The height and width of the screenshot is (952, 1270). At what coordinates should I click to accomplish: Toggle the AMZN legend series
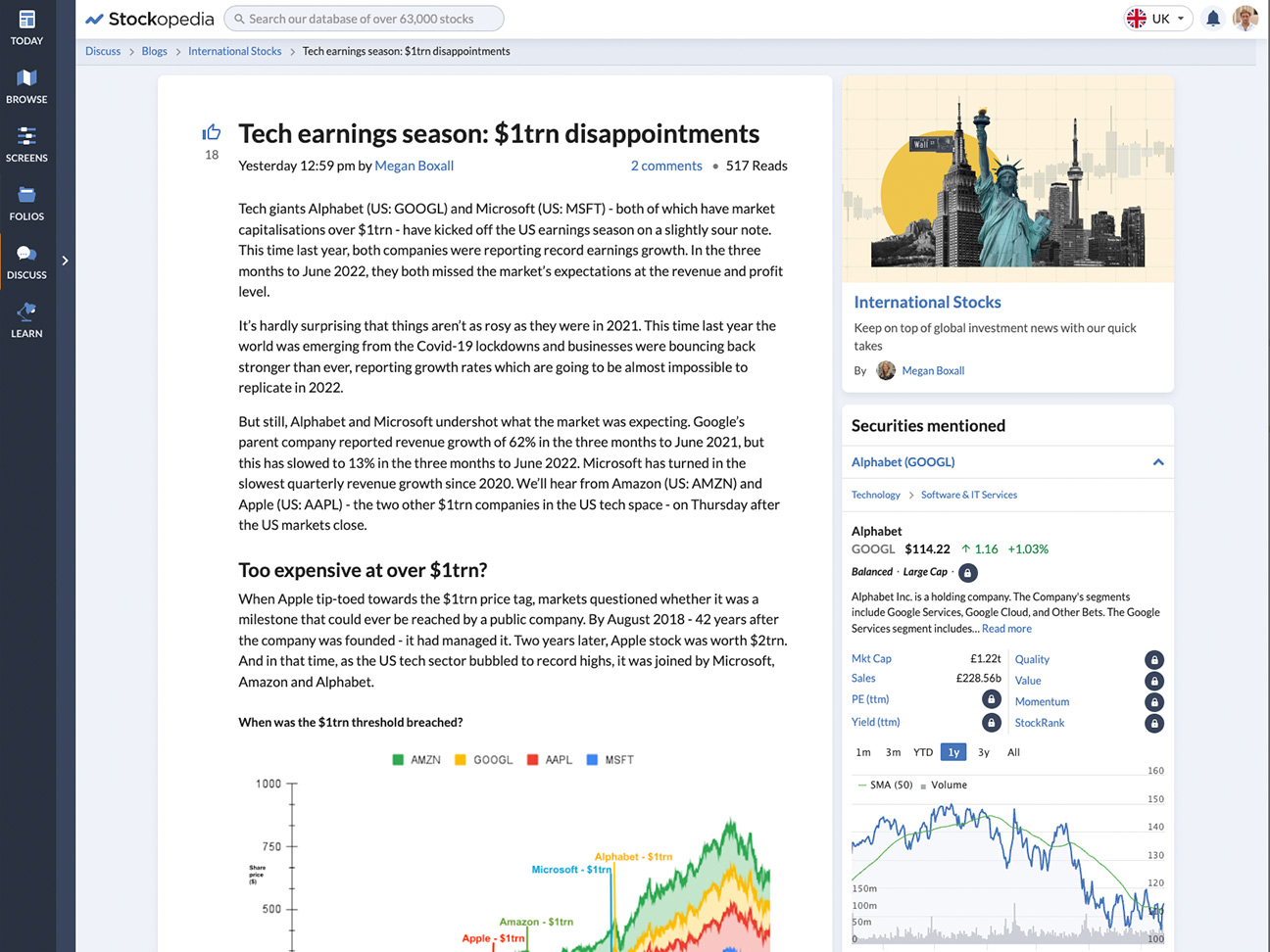416,760
